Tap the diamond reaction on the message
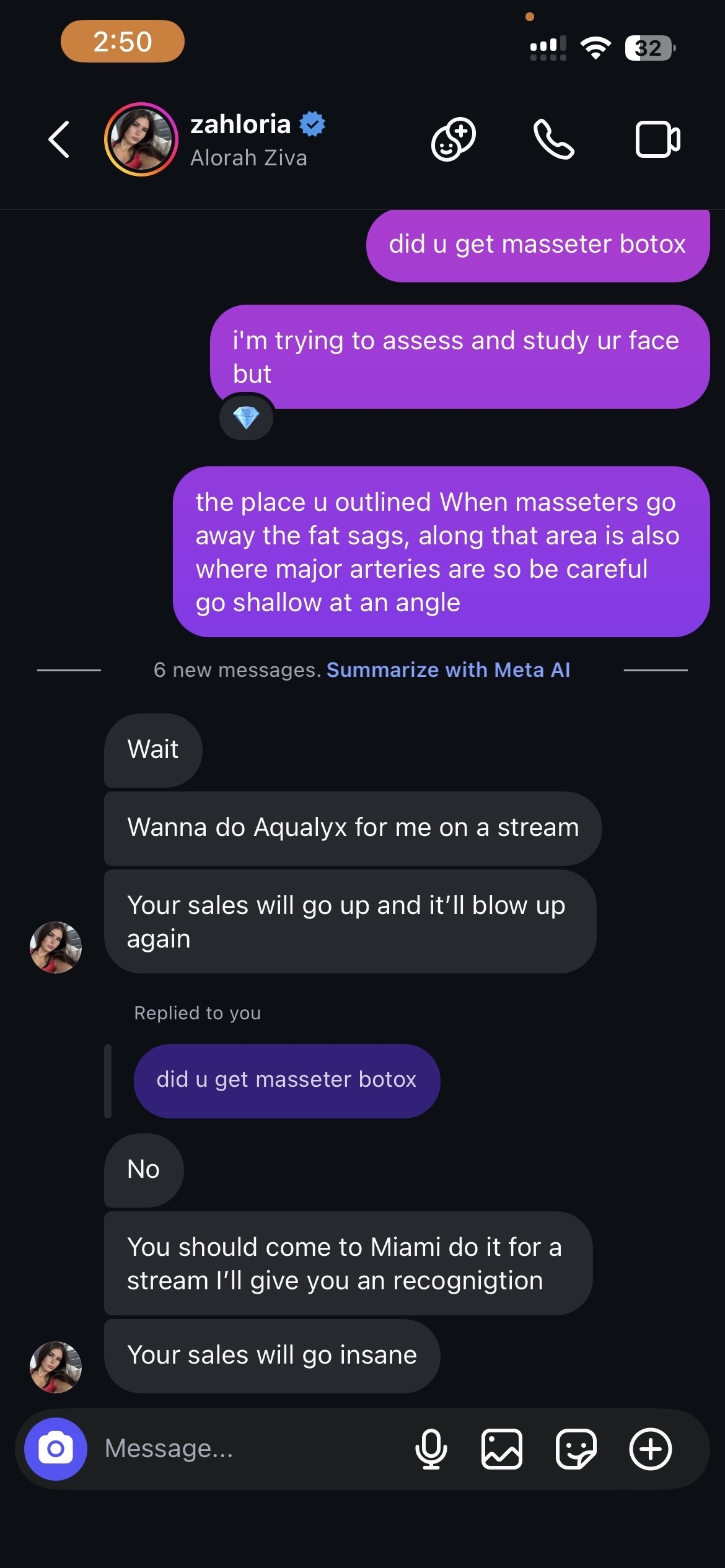725x1568 pixels. click(x=246, y=418)
